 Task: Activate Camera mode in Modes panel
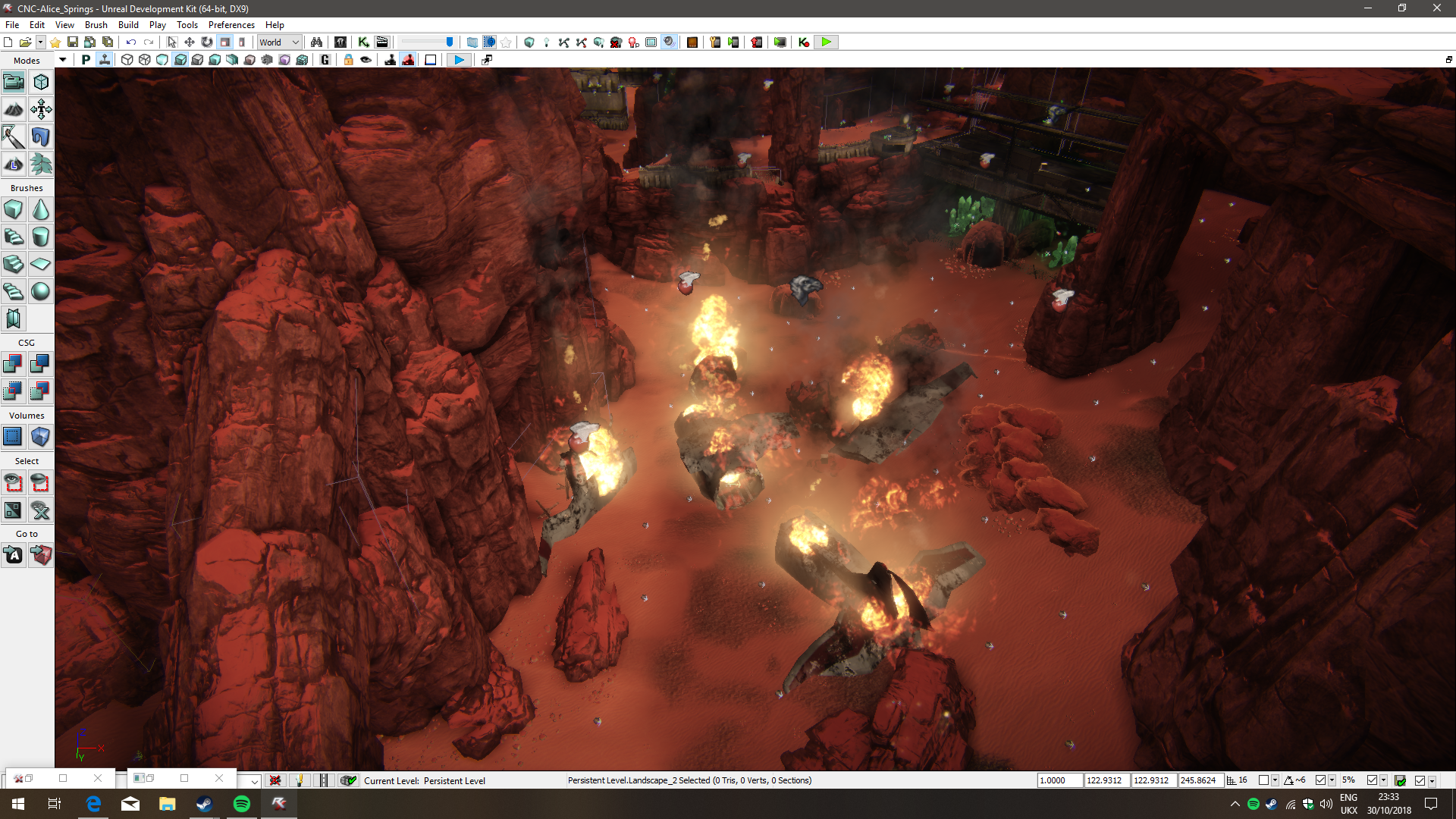point(14,82)
